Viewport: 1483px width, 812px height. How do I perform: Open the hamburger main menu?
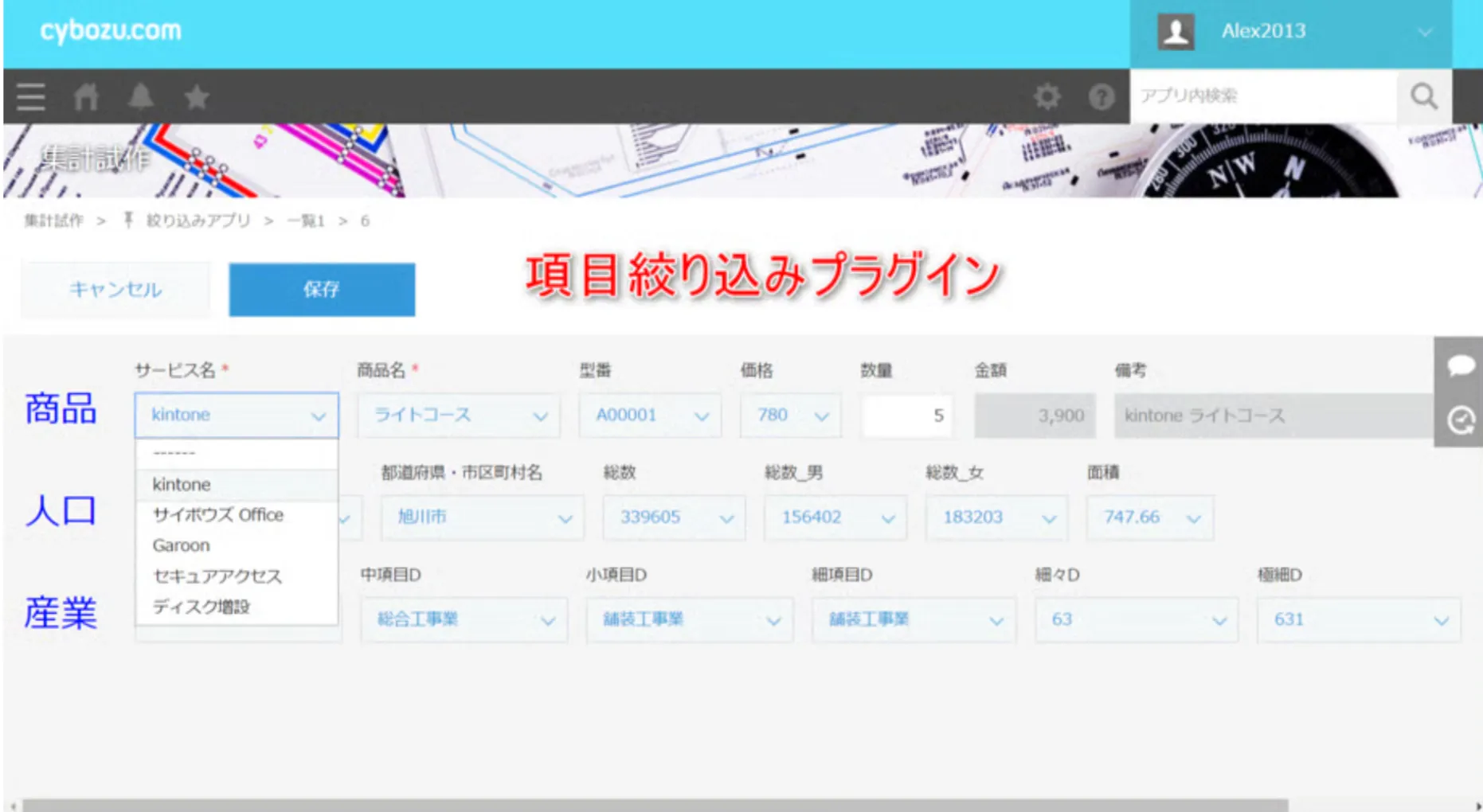click(31, 96)
